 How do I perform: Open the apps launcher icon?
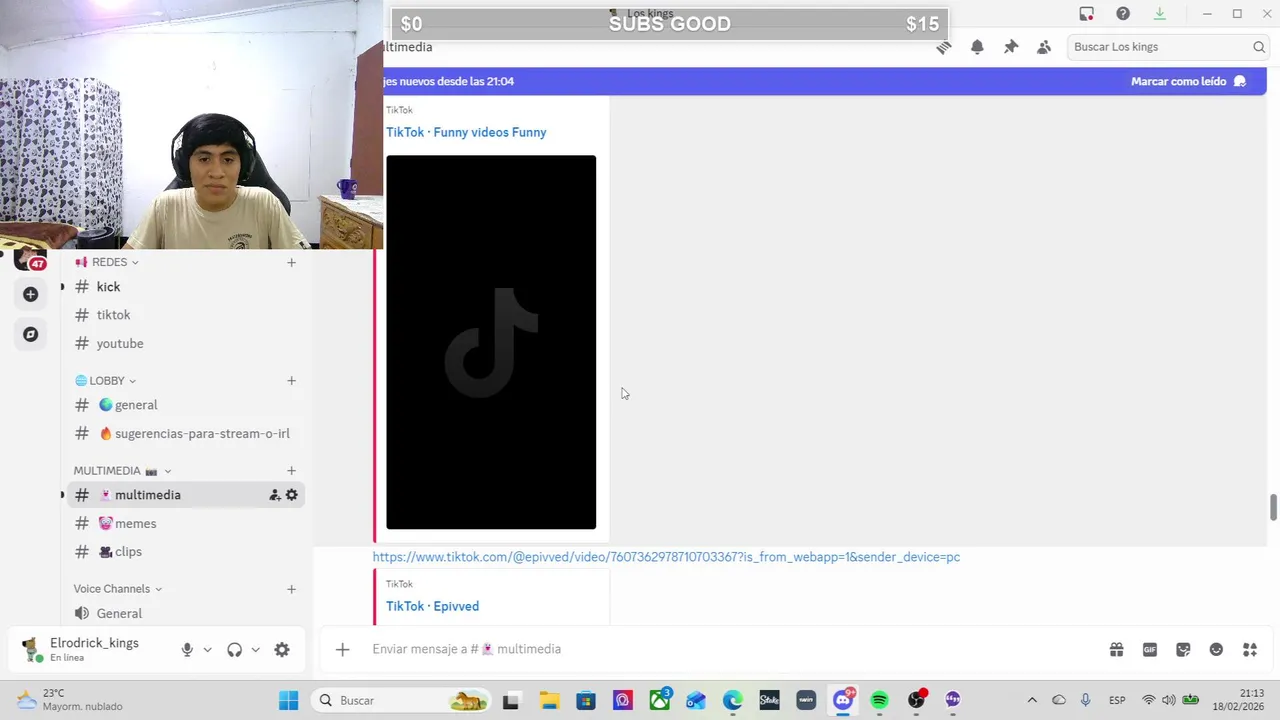point(1250,650)
